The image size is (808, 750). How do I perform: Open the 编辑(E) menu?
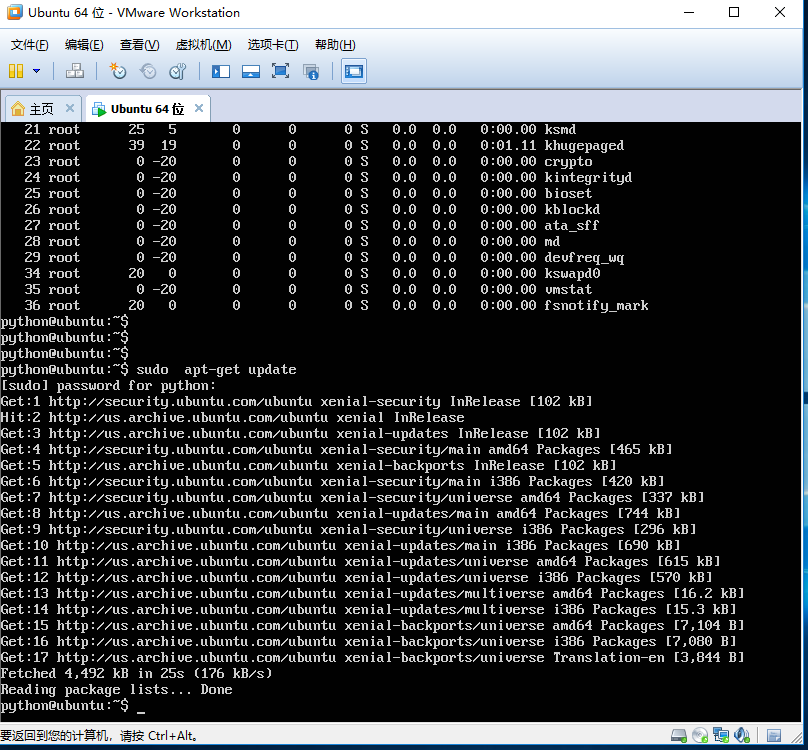(x=84, y=45)
